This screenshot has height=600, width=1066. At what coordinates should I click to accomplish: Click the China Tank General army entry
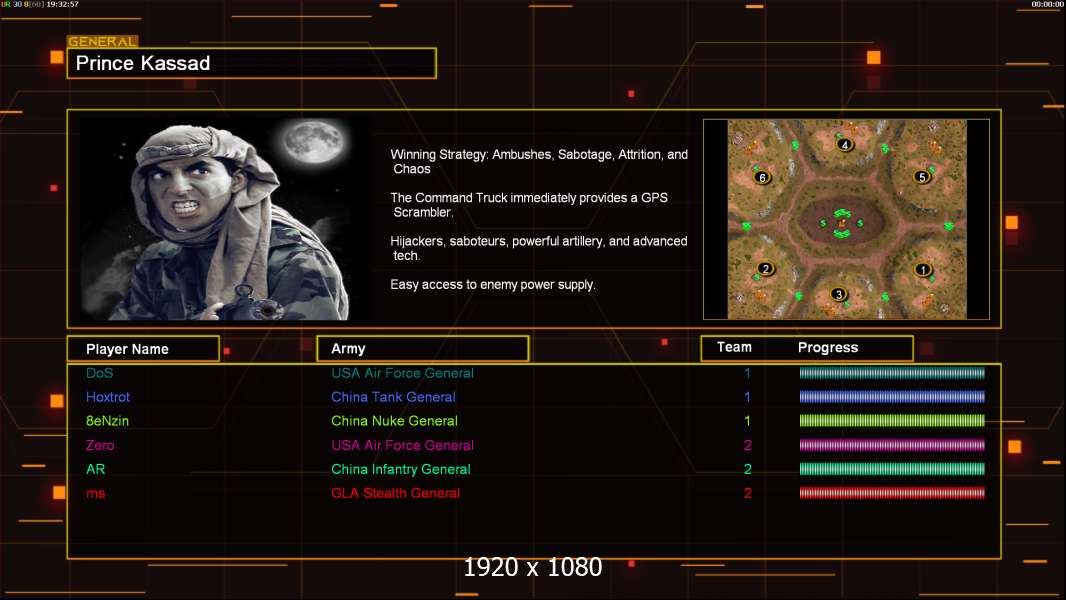coord(393,397)
